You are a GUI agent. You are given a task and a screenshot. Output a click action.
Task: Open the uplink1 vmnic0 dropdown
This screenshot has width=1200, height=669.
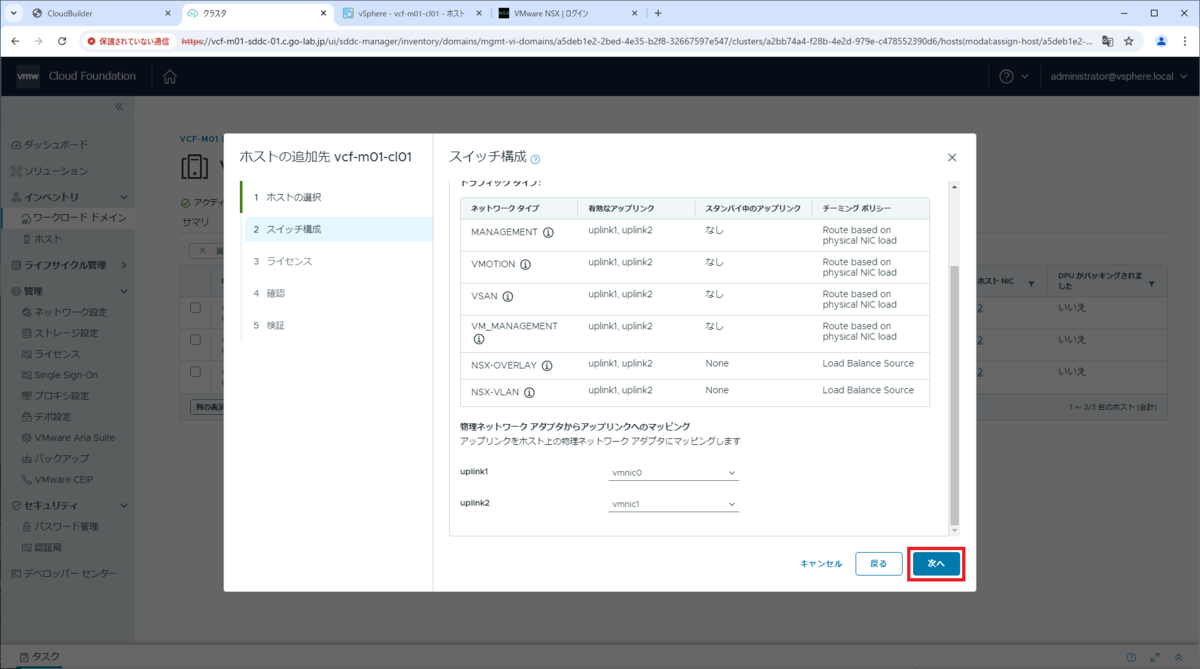click(x=673, y=473)
